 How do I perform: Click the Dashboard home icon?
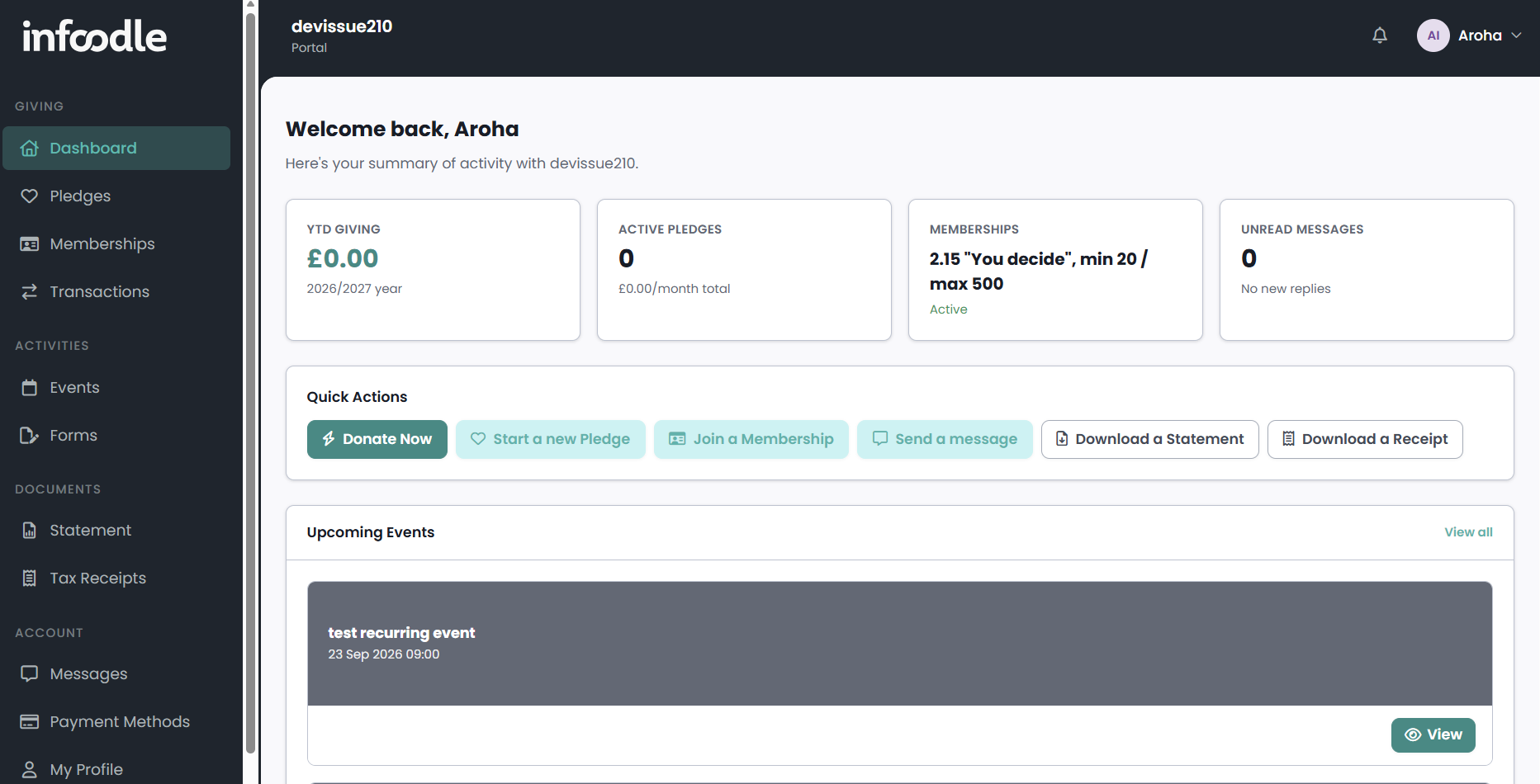30,149
